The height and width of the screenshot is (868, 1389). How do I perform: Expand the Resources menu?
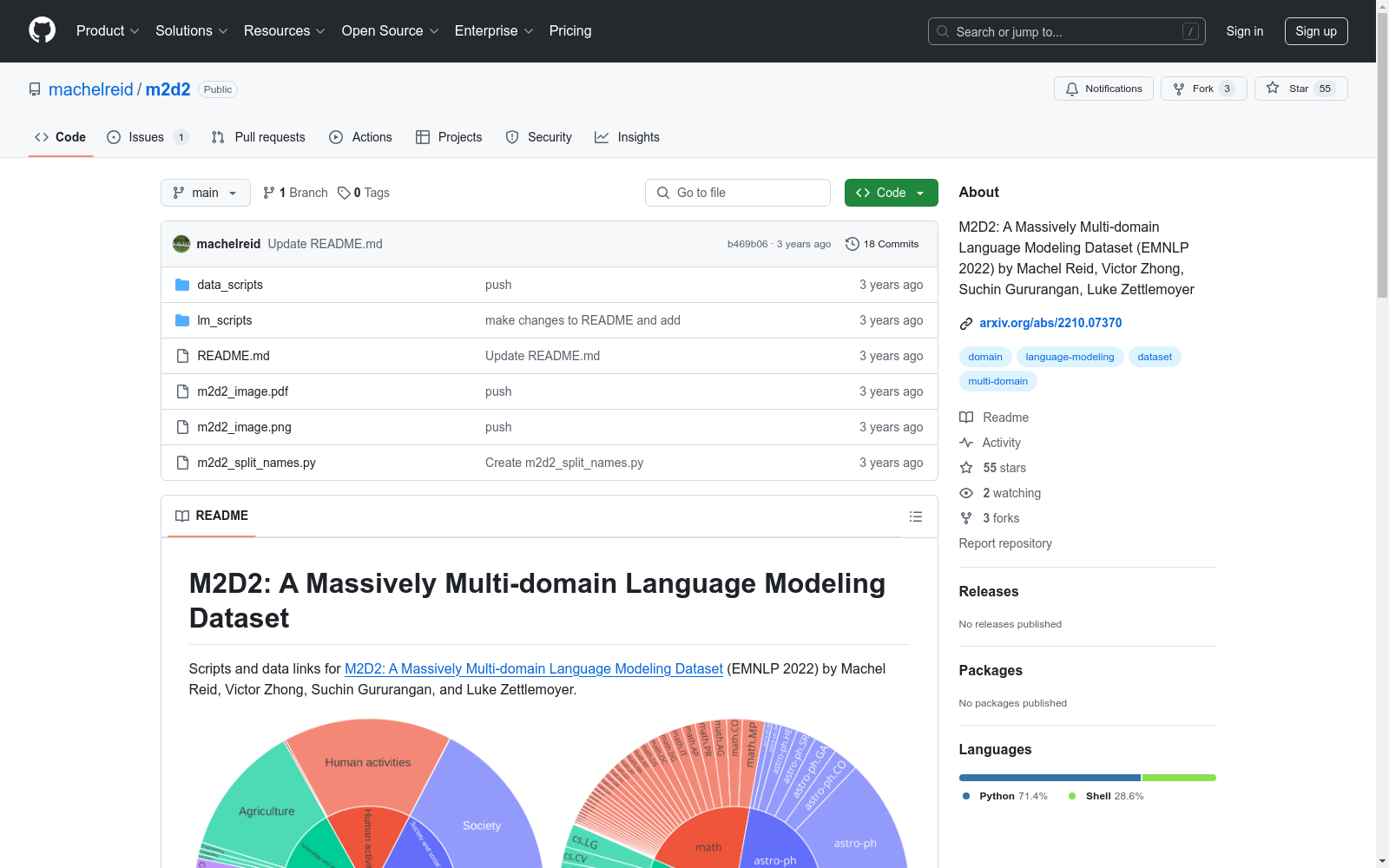point(284,30)
